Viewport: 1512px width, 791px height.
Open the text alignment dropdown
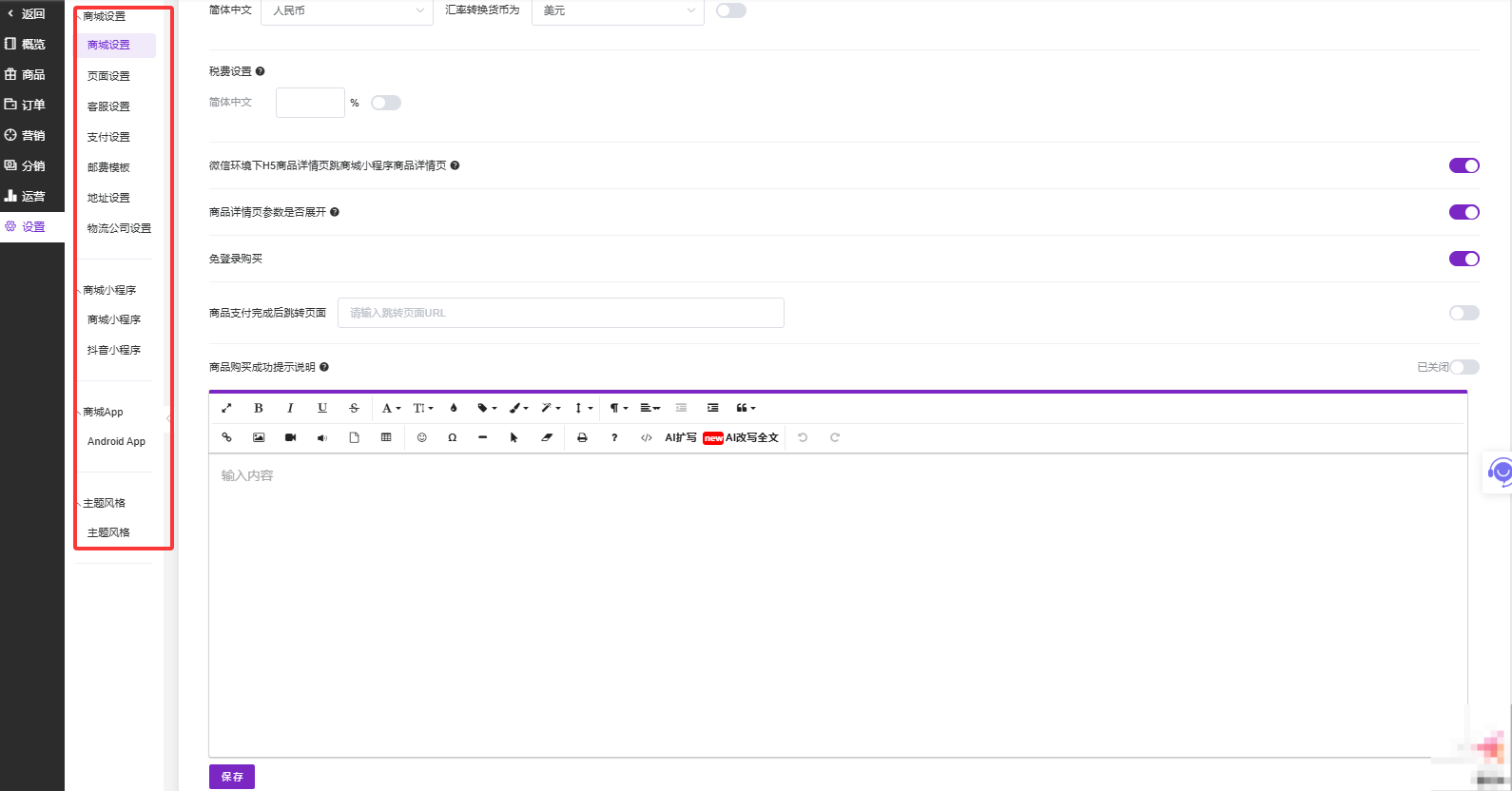click(x=649, y=408)
